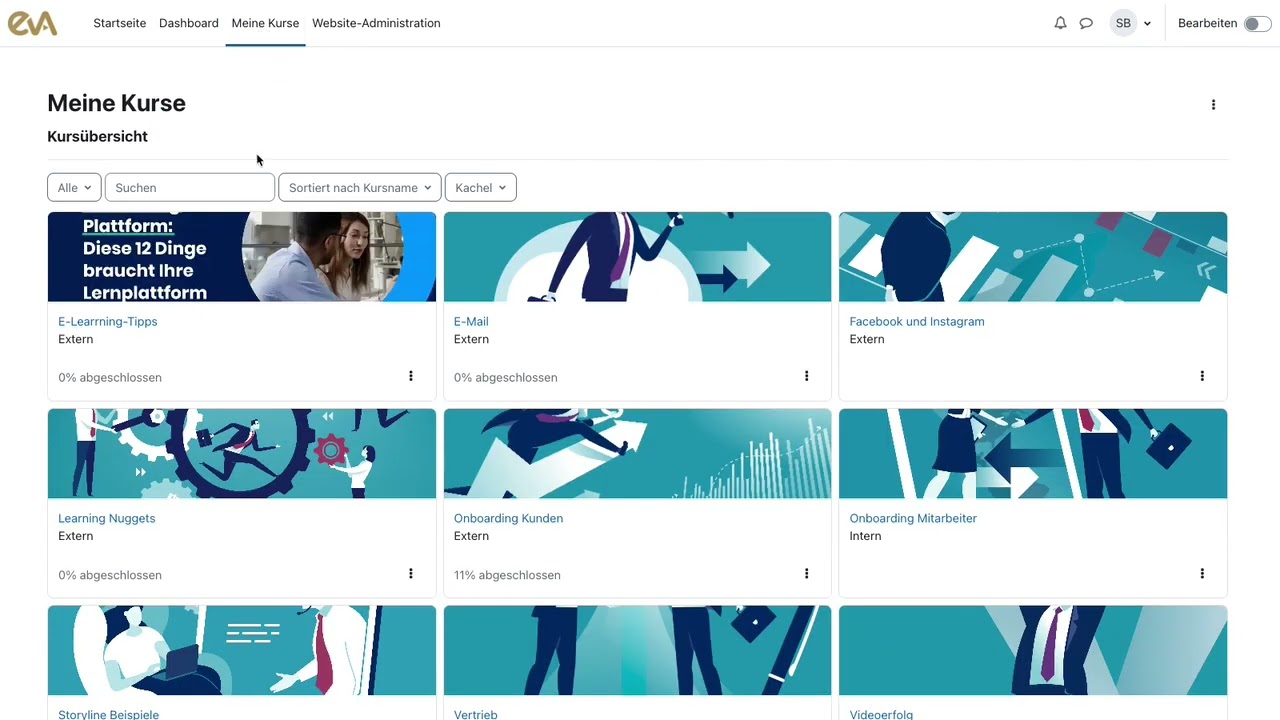Click the Onboarding Mitarbeiter course thumbnail
This screenshot has width=1280, height=720.
coord(1033,454)
